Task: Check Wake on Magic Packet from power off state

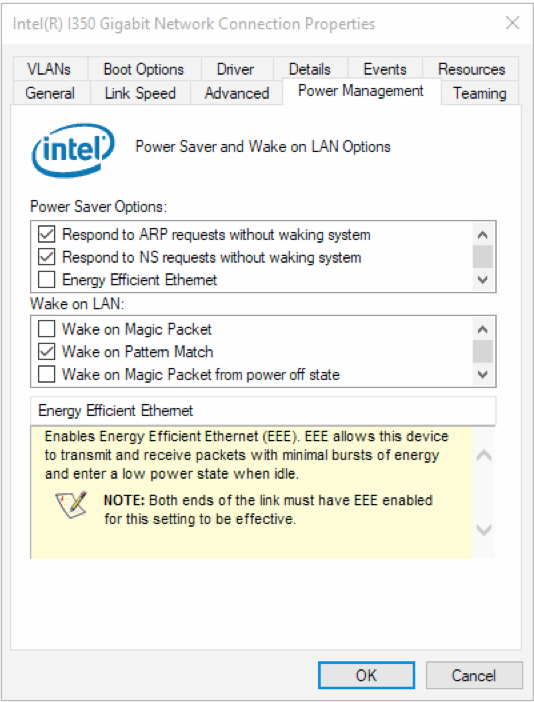Action: [47, 374]
